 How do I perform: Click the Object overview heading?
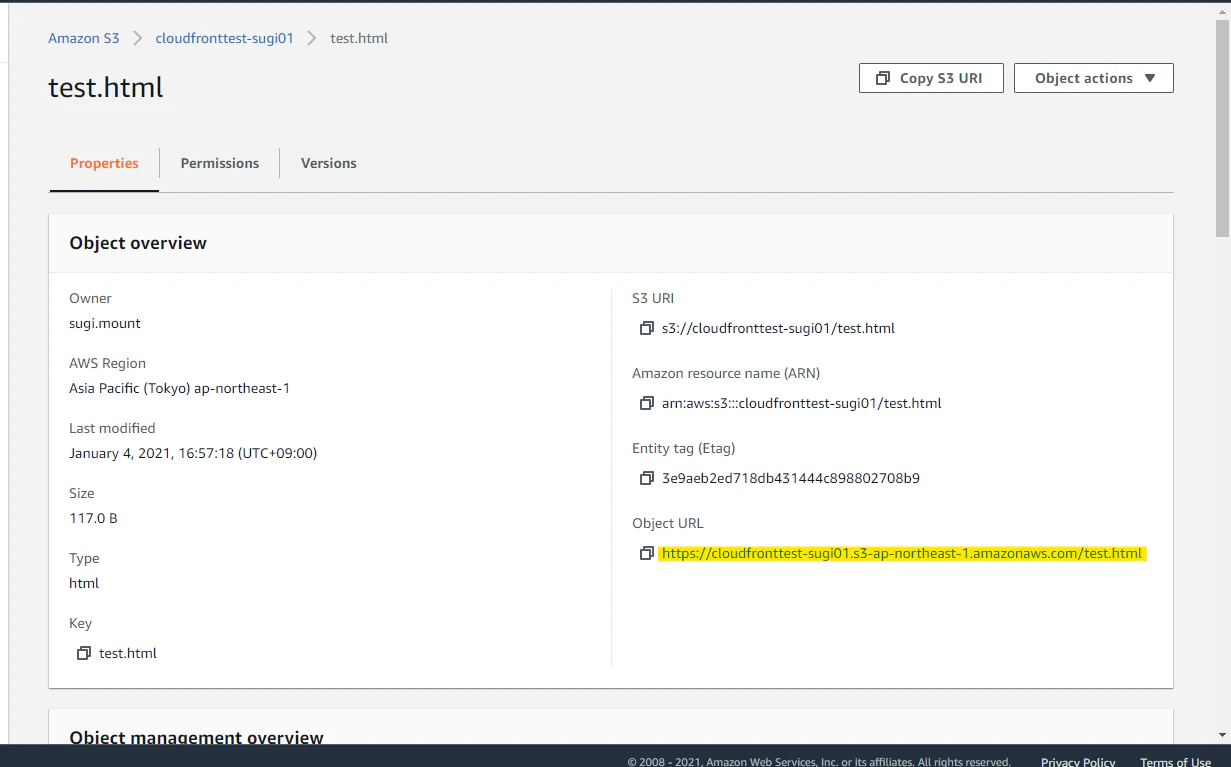(x=138, y=243)
